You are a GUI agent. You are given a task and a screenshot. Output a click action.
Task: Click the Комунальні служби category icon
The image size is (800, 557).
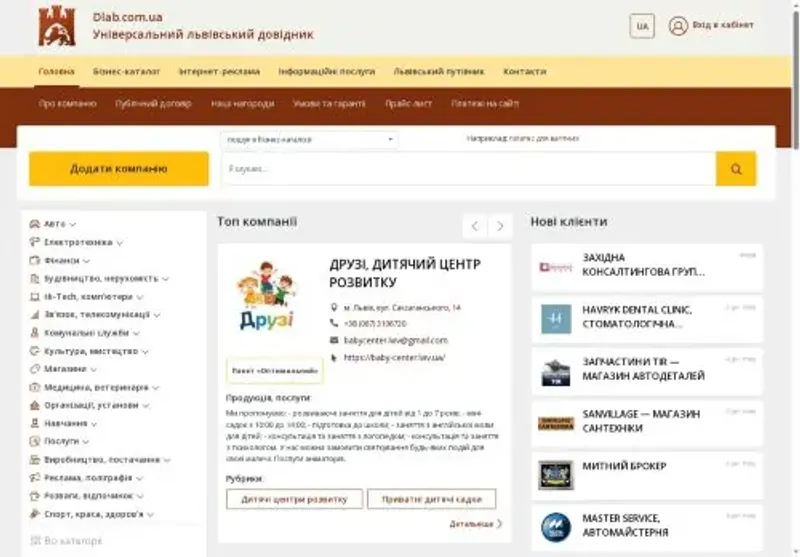tap(35, 333)
